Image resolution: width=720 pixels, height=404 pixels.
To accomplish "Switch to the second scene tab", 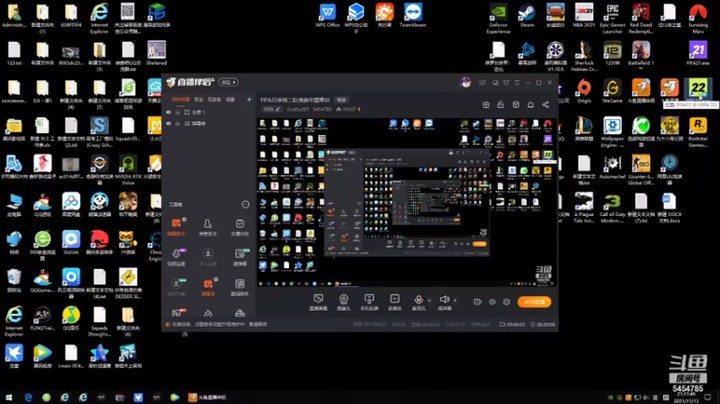I will 198,99.
